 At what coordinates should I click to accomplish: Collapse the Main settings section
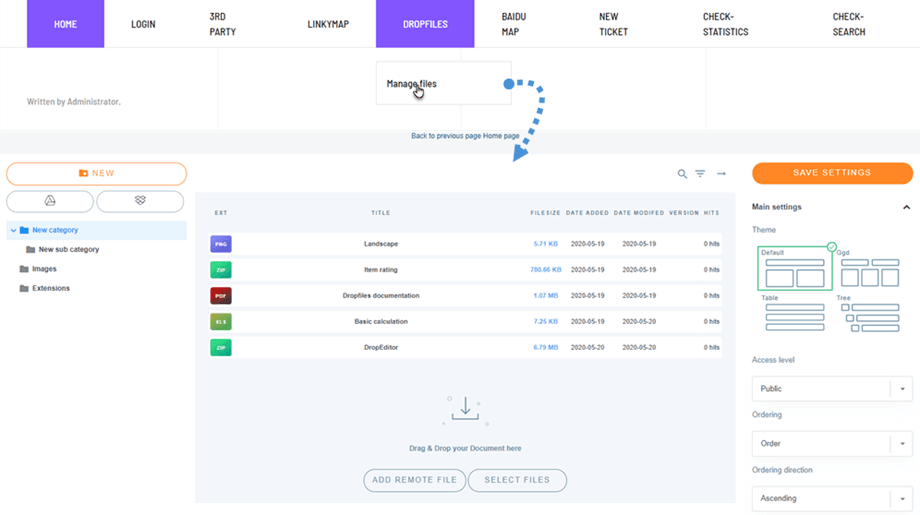click(906, 208)
